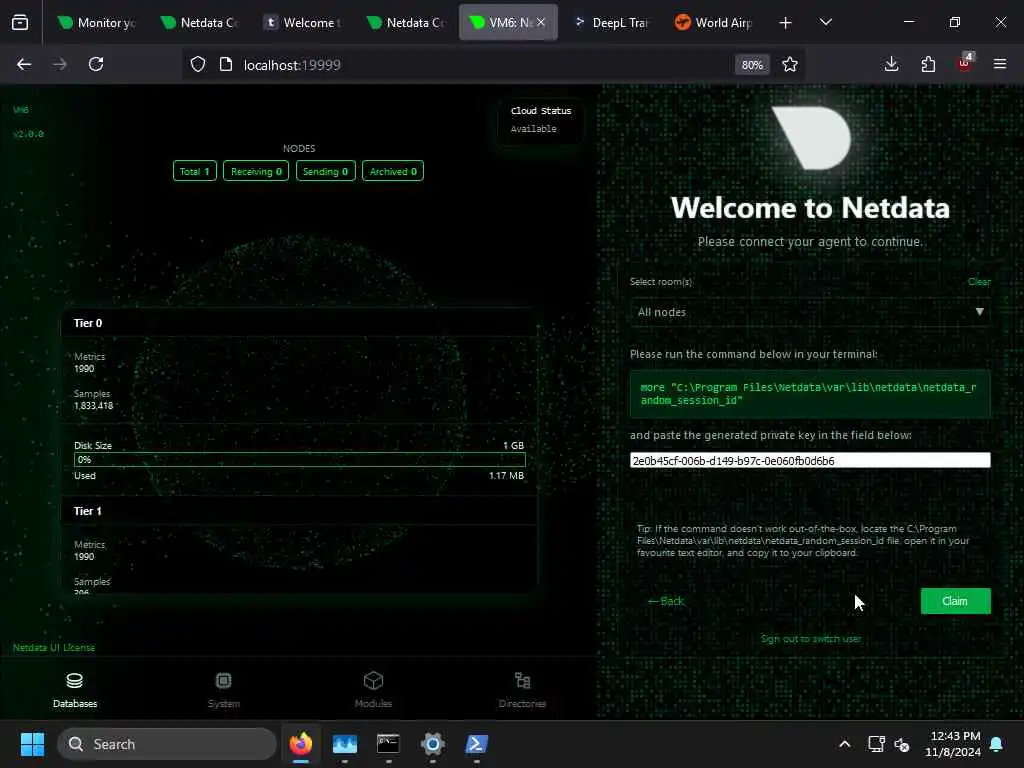
Task: Copy the terminal command code block
Action: pyautogui.click(x=810, y=394)
